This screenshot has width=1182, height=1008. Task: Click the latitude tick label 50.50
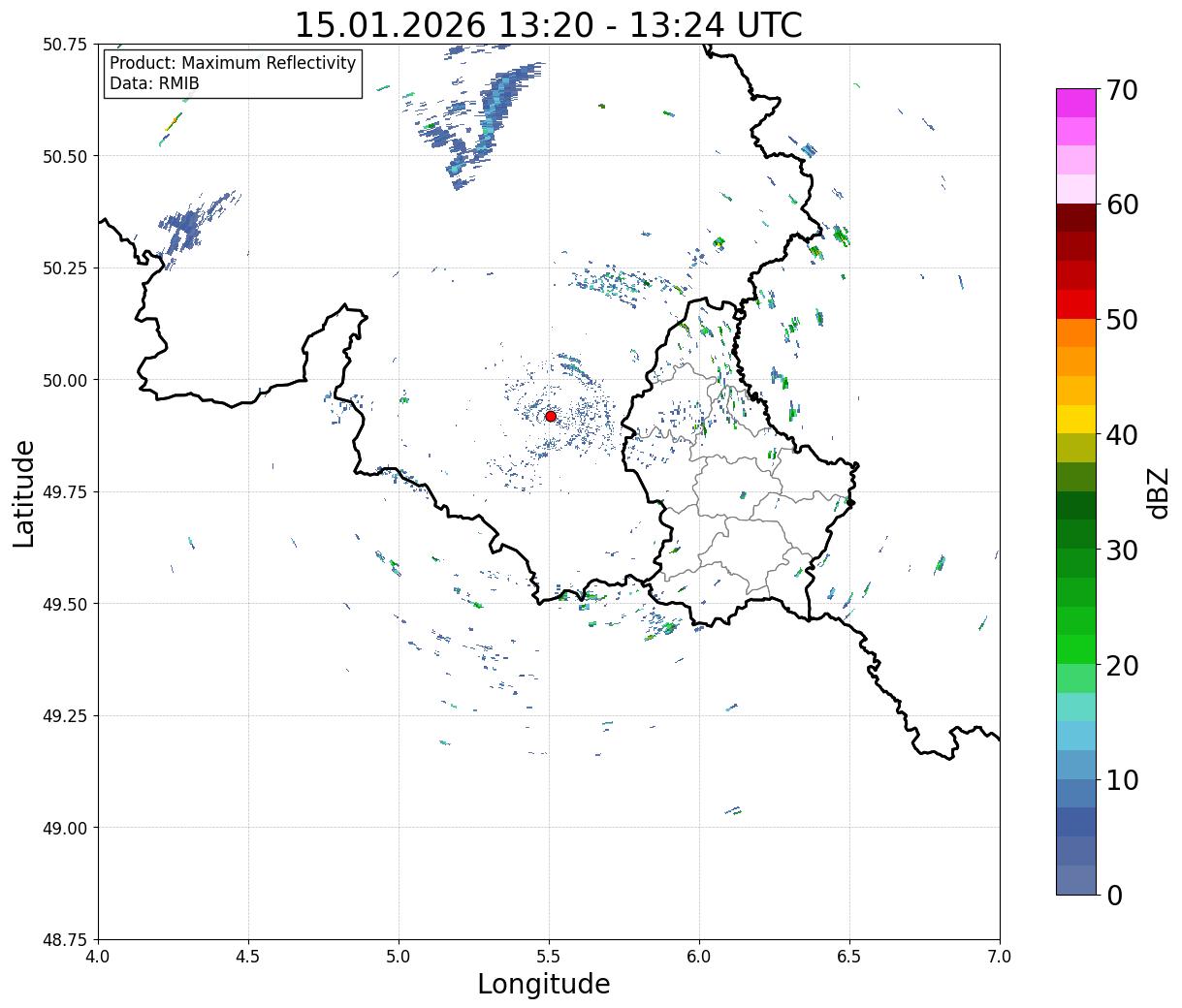(65, 156)
